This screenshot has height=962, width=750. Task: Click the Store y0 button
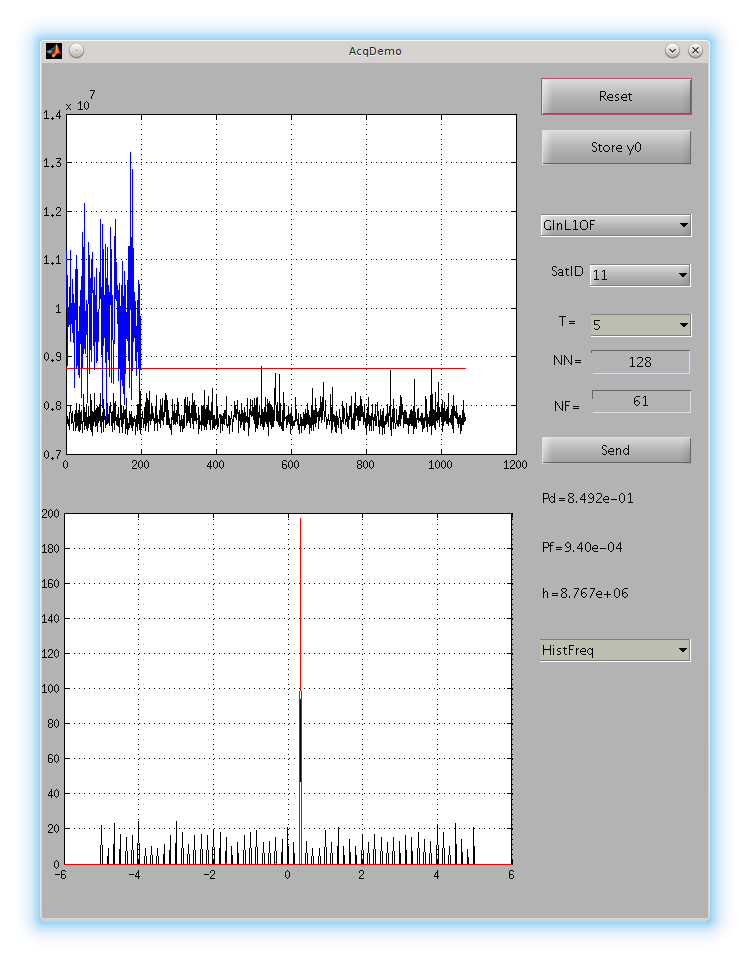click(616, 148)
